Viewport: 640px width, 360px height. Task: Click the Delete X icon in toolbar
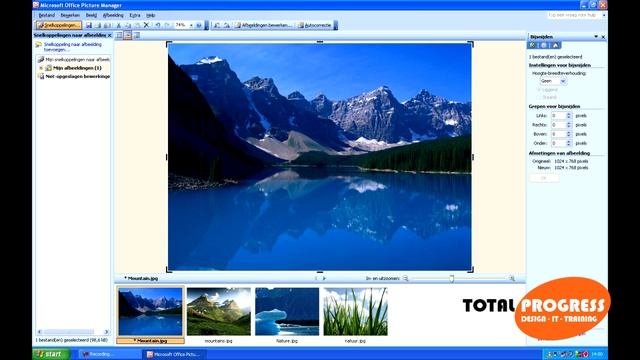point(146,25)
